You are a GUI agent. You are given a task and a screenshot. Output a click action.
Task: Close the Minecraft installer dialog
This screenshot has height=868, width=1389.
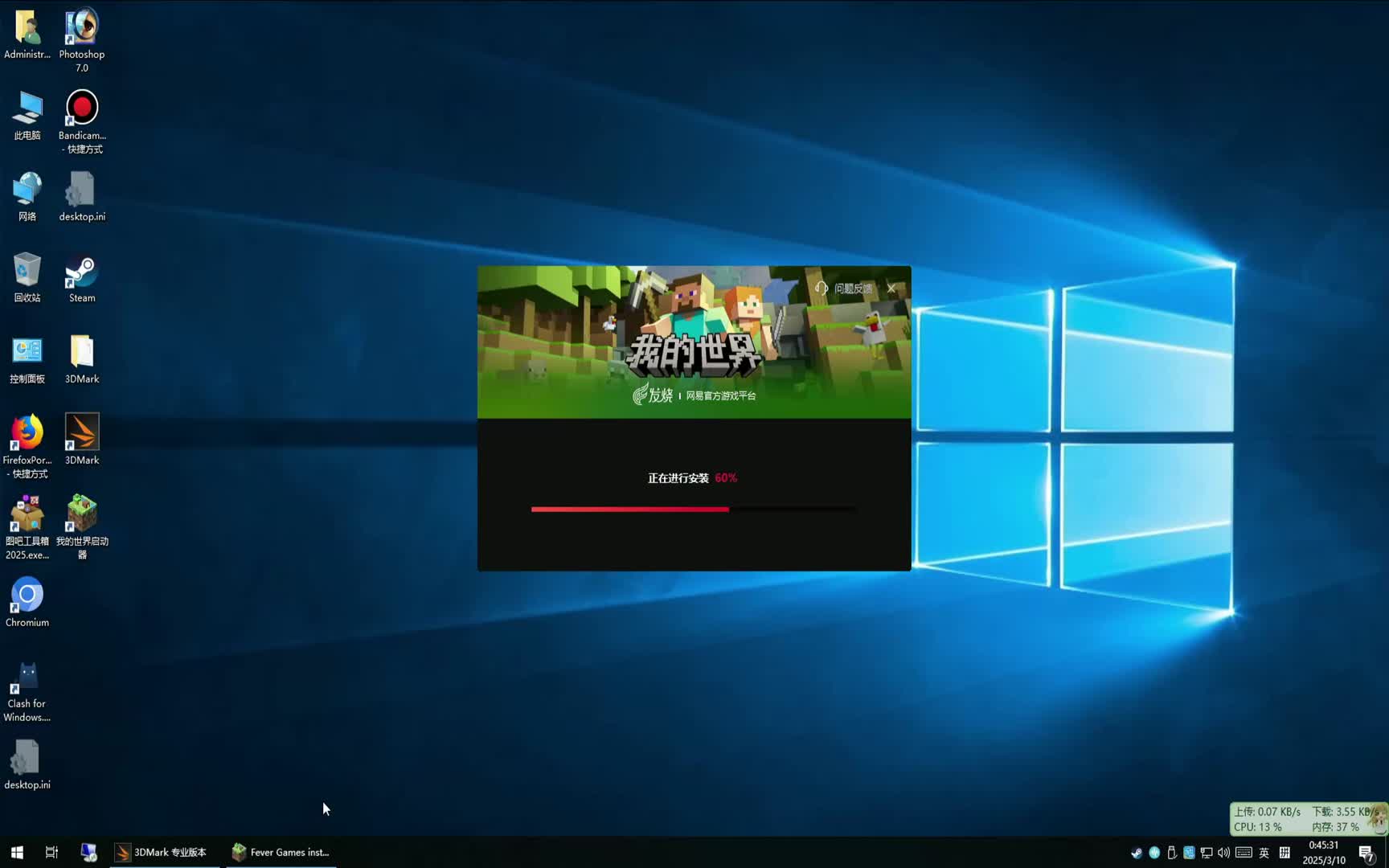[891, 289]
